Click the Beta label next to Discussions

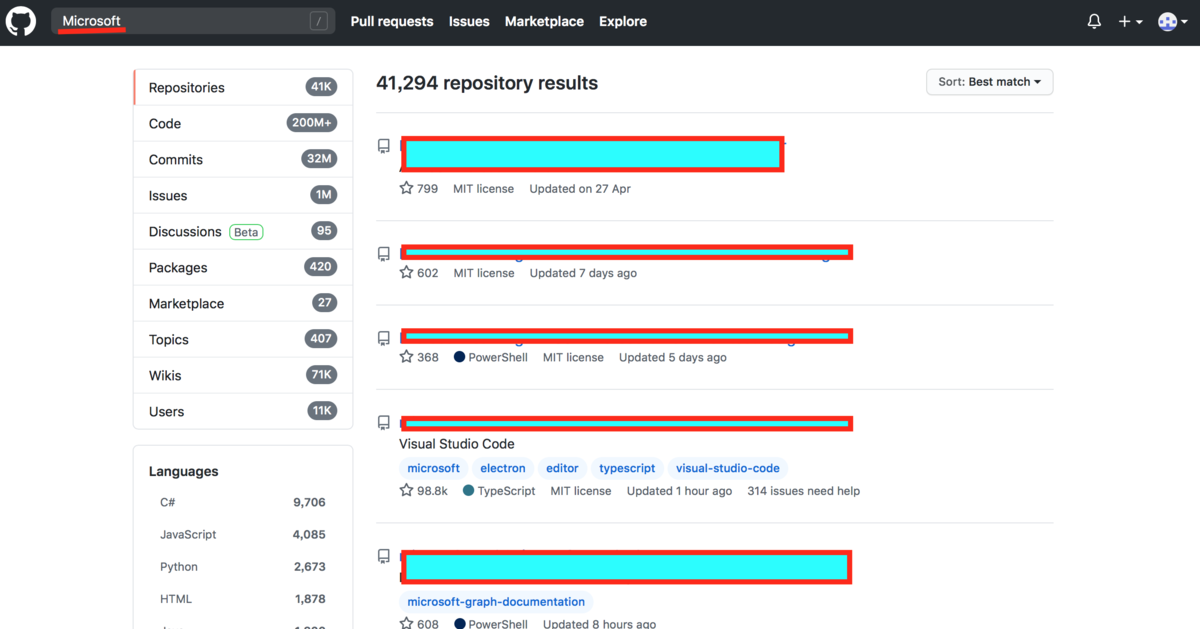(x=246, y=232)
